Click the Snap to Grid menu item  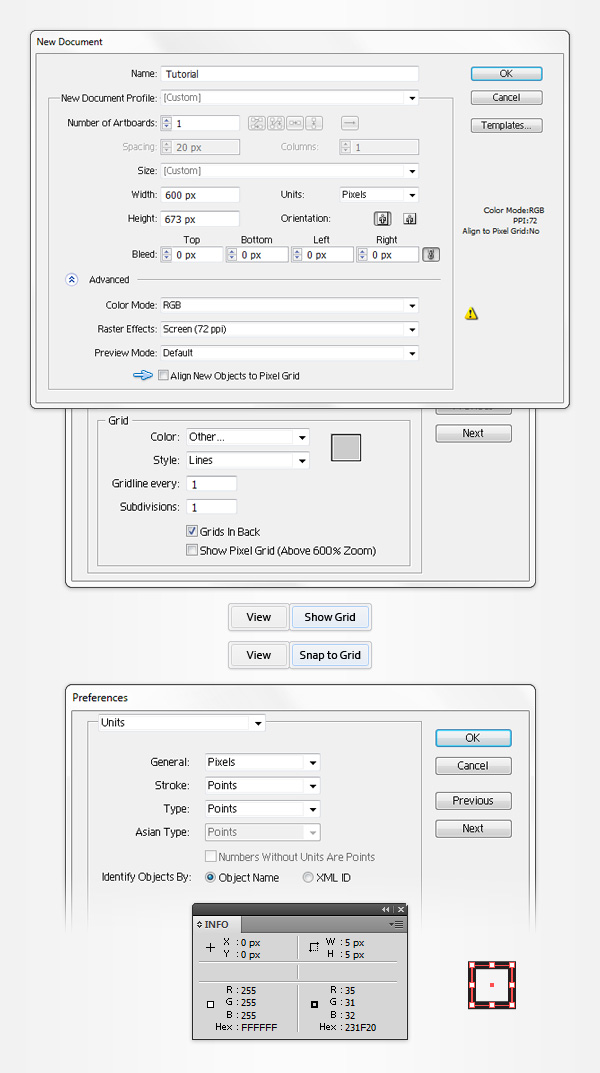click(330, 655)
